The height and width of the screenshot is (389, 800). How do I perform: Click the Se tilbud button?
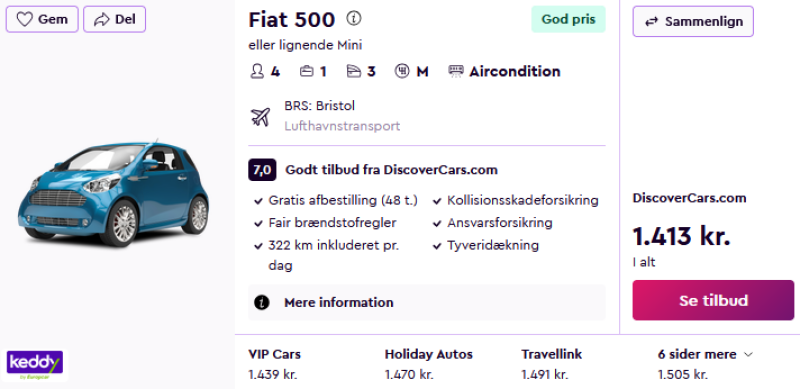tap(713, 300)
